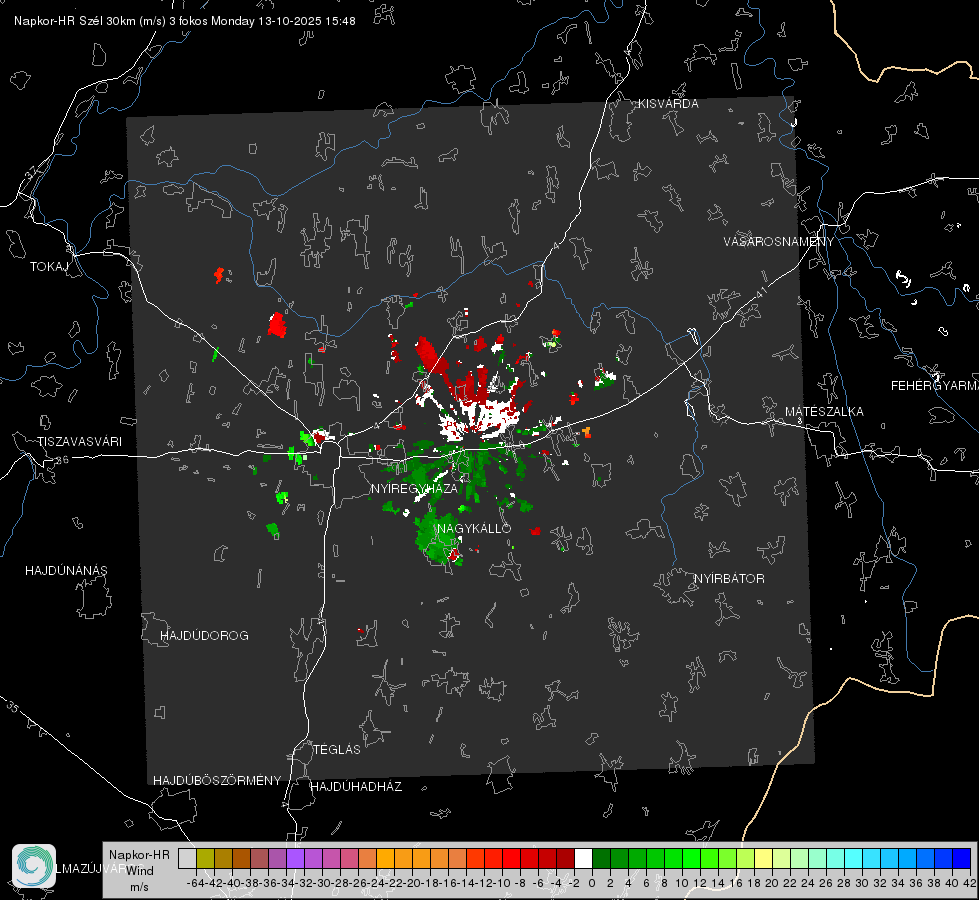Pick the olive swatch between -64 and -42
The width and height of the screenshot is (979, 900).
click(205, 858)
